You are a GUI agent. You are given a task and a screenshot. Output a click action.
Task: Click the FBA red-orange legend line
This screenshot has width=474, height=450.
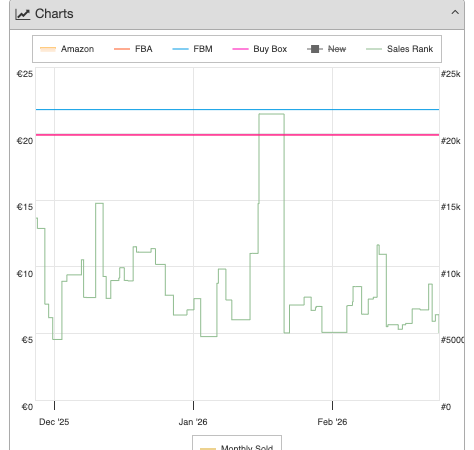(122, 49)
